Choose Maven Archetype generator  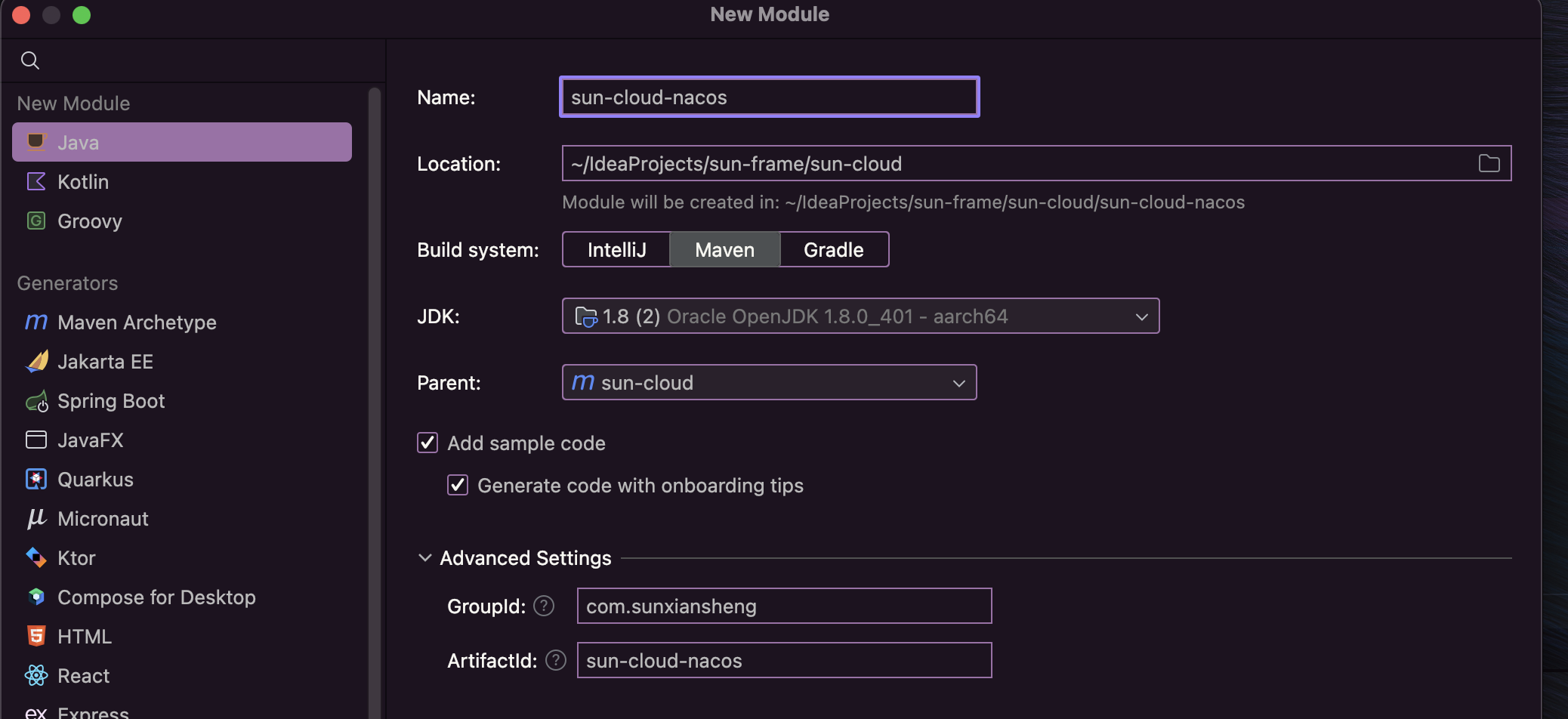[182, 322]
